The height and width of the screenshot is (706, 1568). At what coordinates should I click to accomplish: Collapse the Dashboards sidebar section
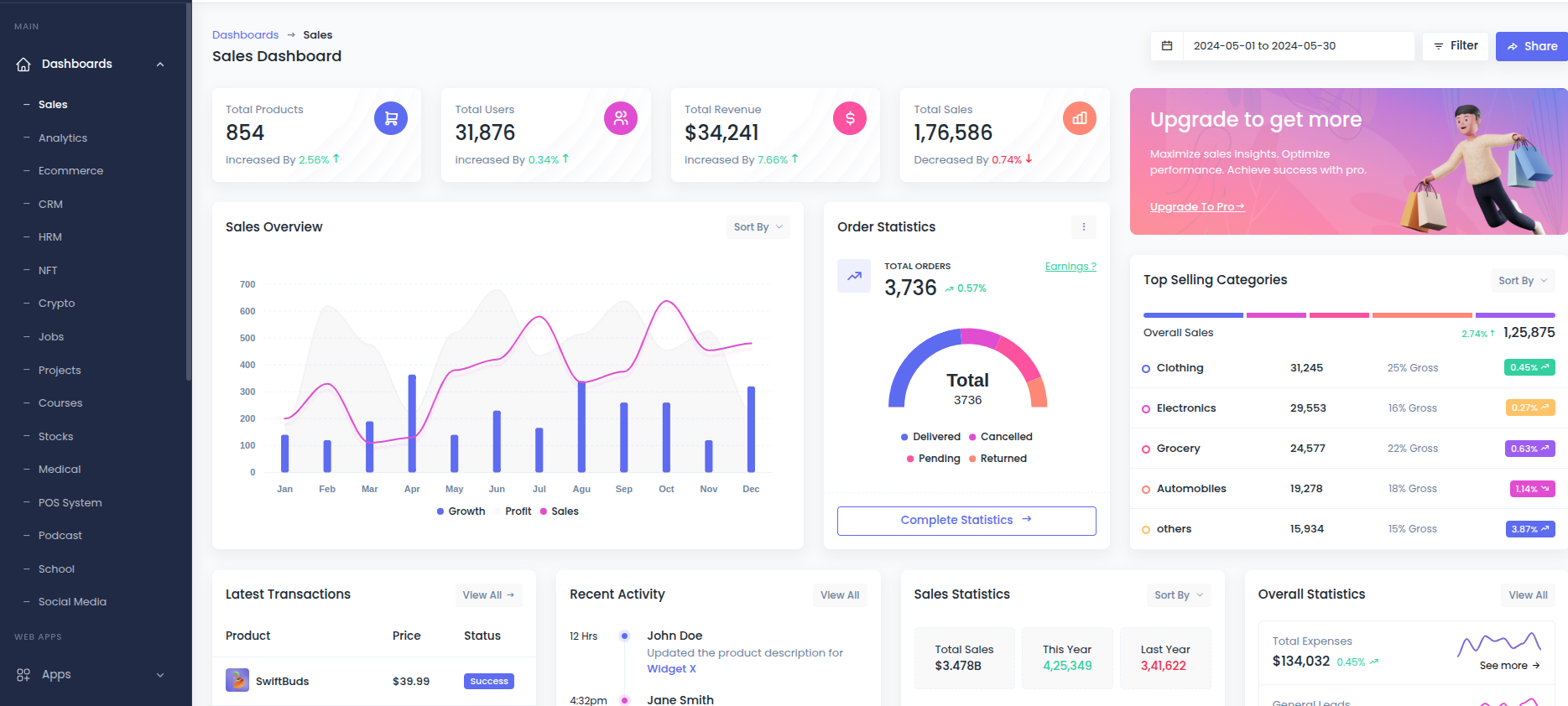[x=160, y=65]
